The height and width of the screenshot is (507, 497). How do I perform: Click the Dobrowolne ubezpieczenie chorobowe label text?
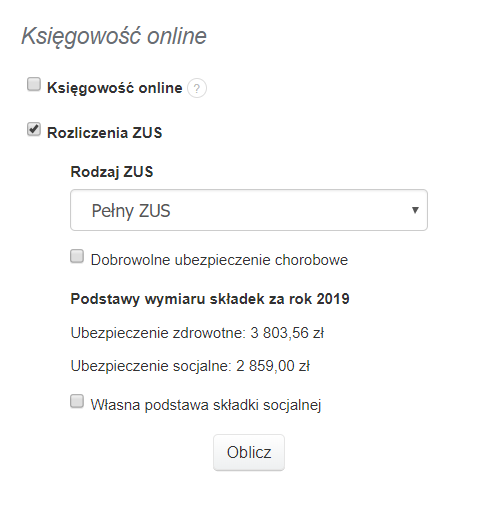(x=219, y=260)
